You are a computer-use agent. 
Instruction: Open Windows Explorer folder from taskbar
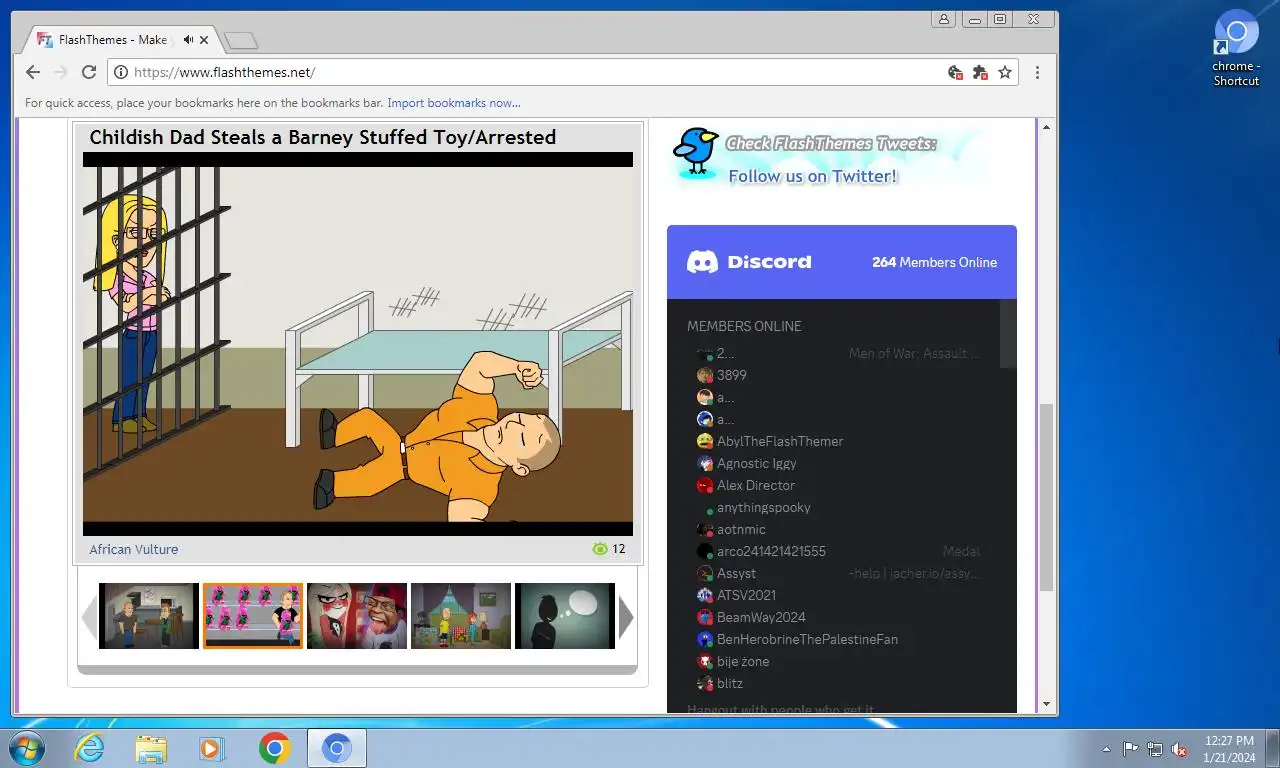(x=151, y=748)
